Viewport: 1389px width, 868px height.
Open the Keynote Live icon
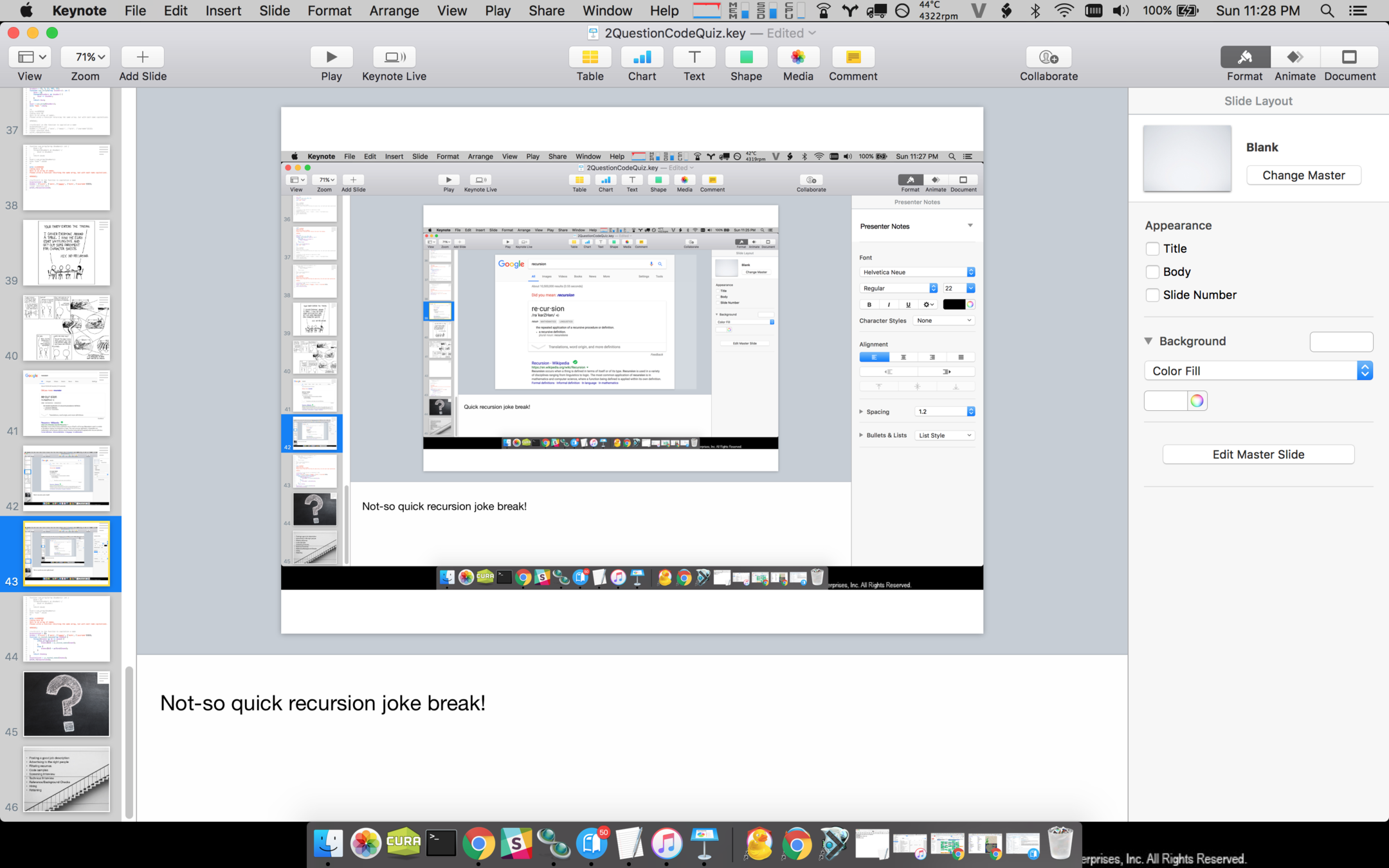tap(394, 57)
